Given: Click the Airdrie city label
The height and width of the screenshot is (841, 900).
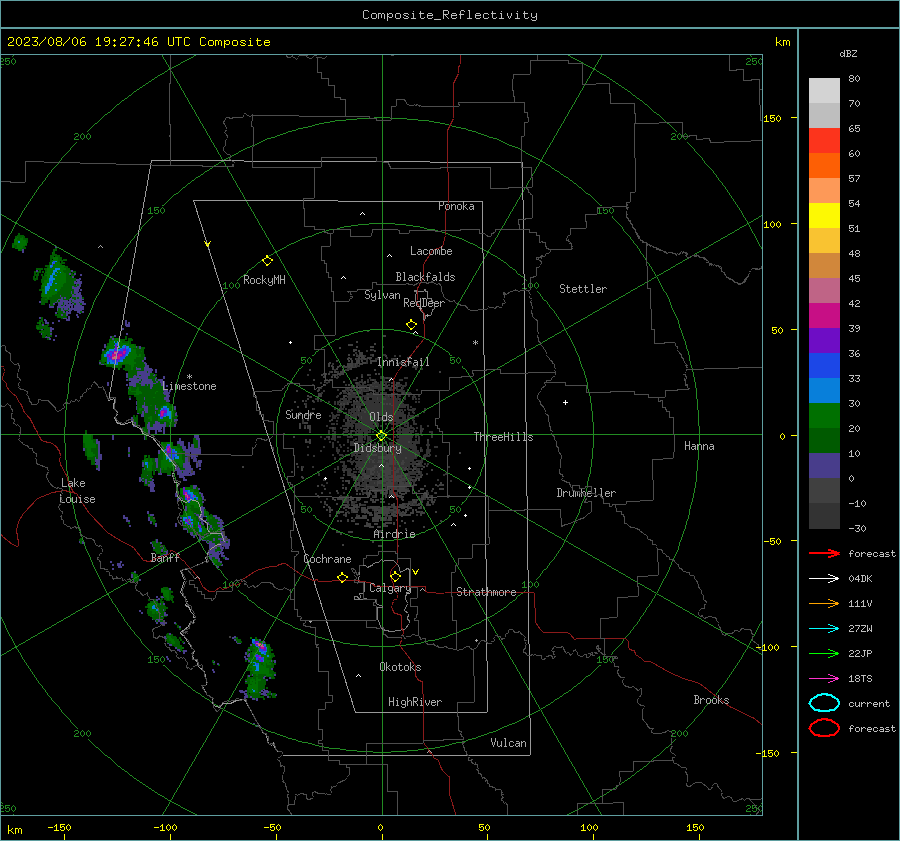Looking at the screenshot, I should pos(394,534).
